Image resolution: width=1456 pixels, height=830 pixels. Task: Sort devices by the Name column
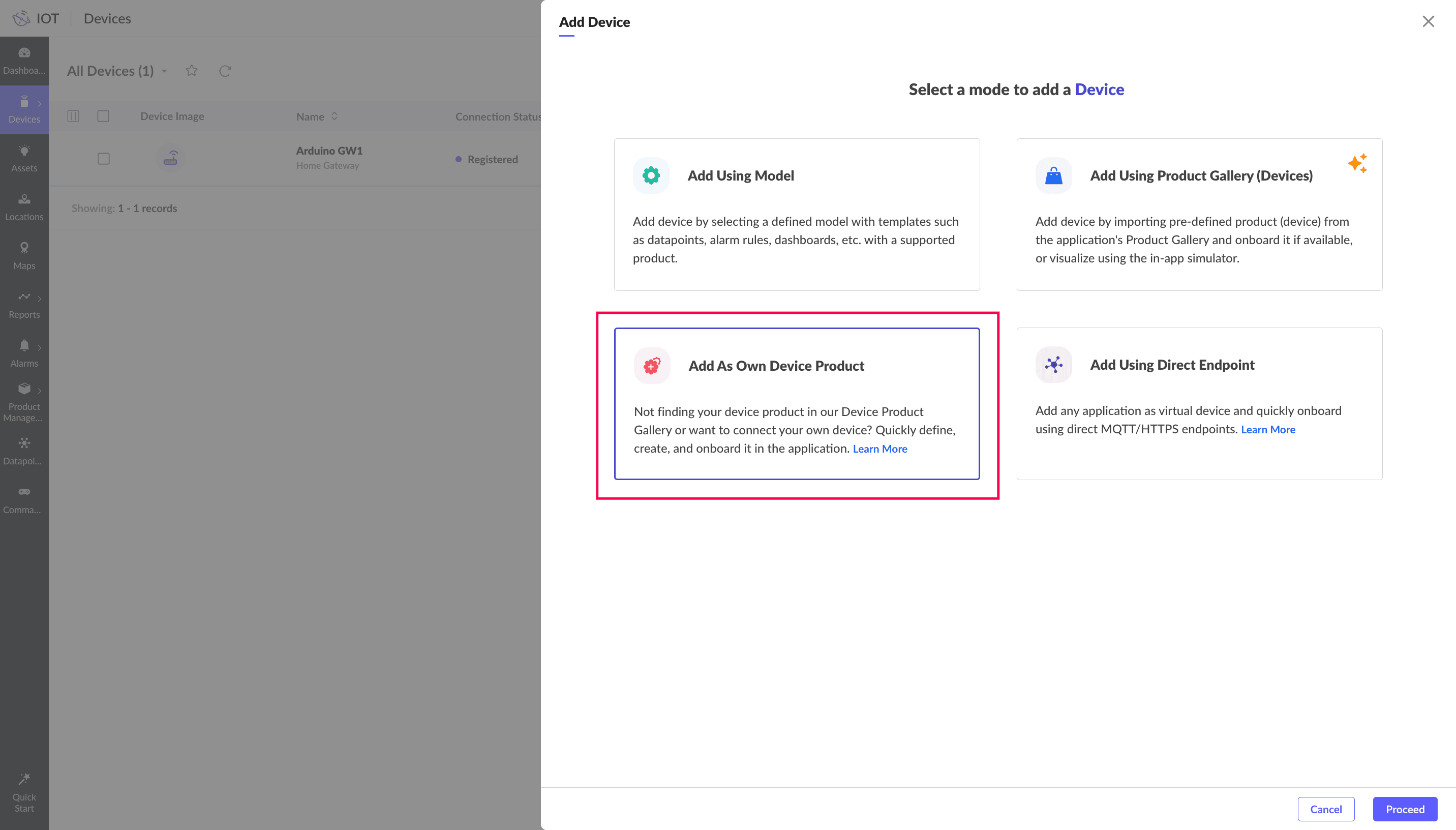point(335,116)
